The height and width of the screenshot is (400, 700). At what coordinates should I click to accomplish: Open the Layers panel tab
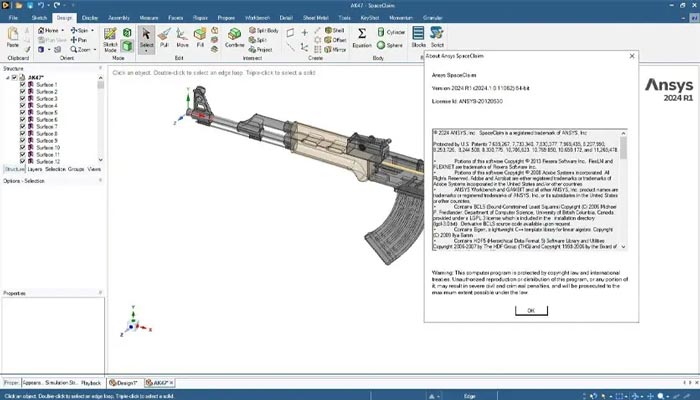pos(34,169)
